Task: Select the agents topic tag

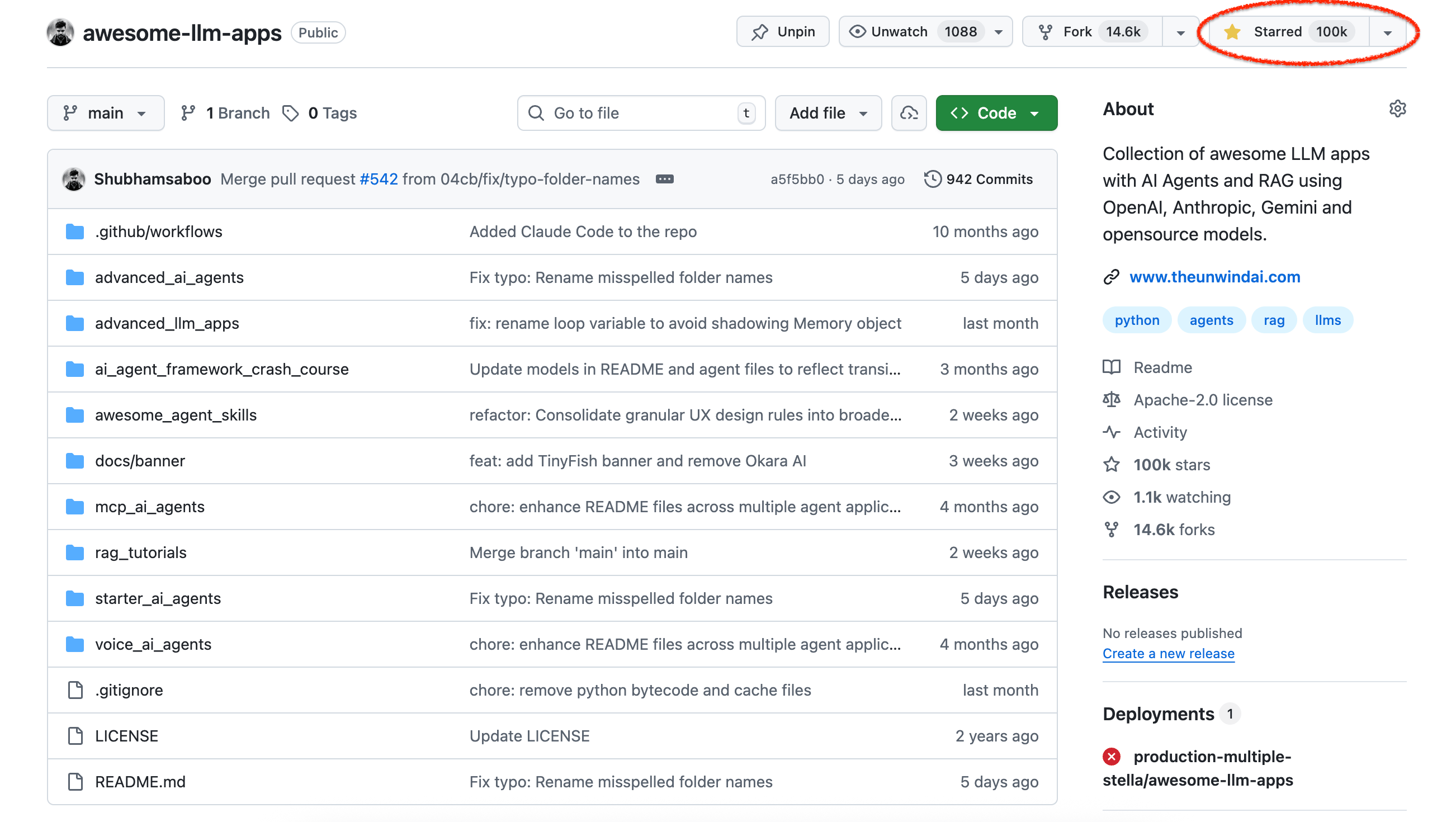Action: coord(1211,320)
